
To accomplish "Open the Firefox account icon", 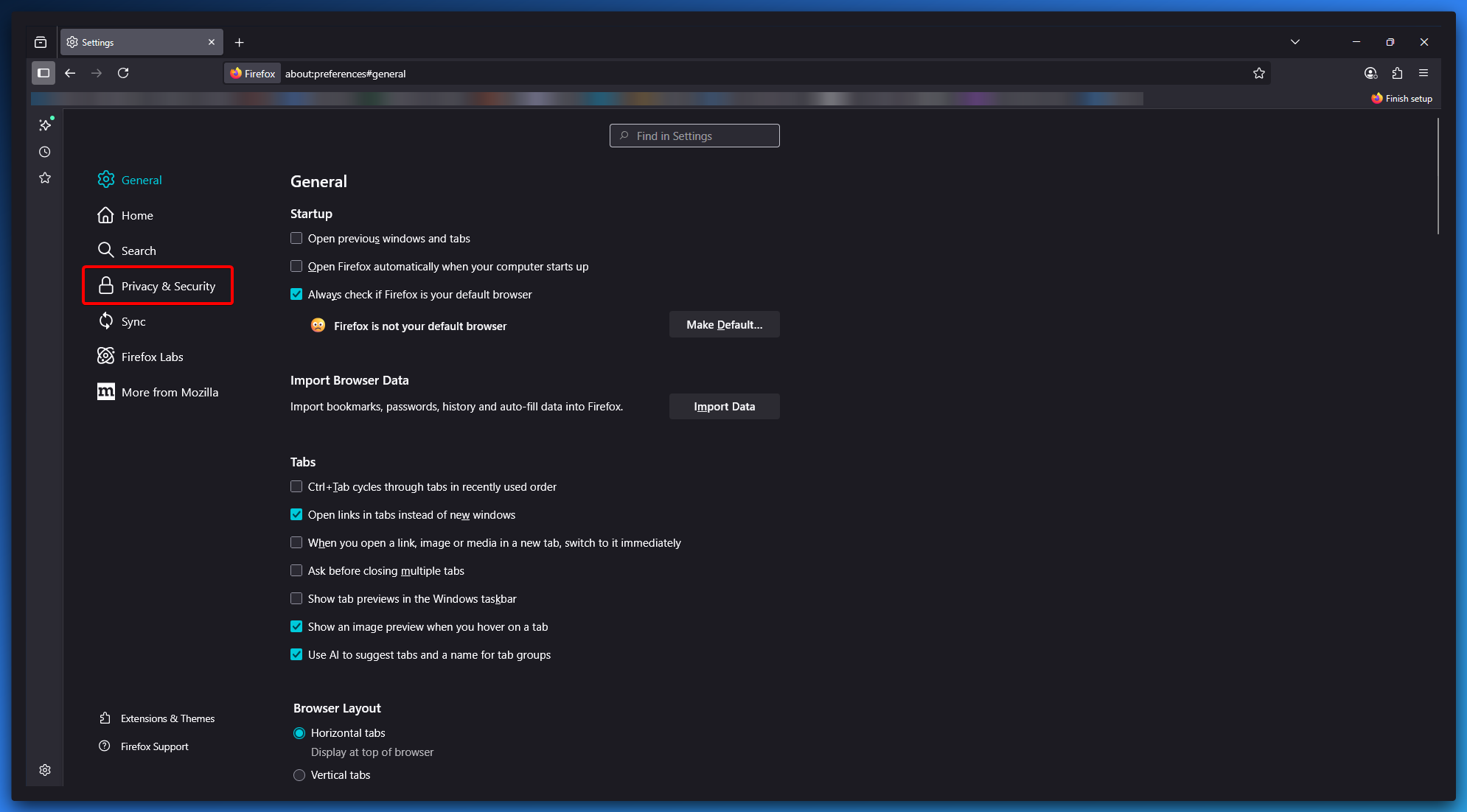I will pos(1370,73).
